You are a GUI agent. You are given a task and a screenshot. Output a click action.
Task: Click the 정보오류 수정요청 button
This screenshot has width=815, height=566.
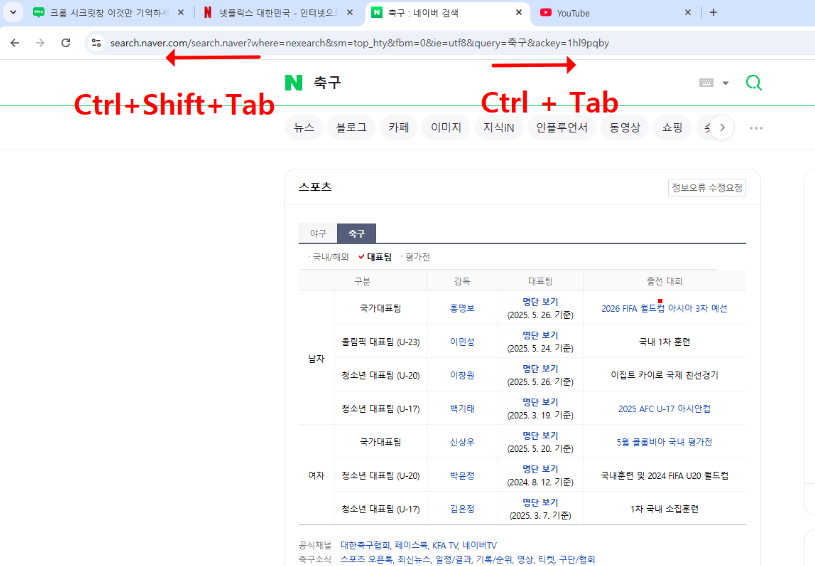coord(706,188)
